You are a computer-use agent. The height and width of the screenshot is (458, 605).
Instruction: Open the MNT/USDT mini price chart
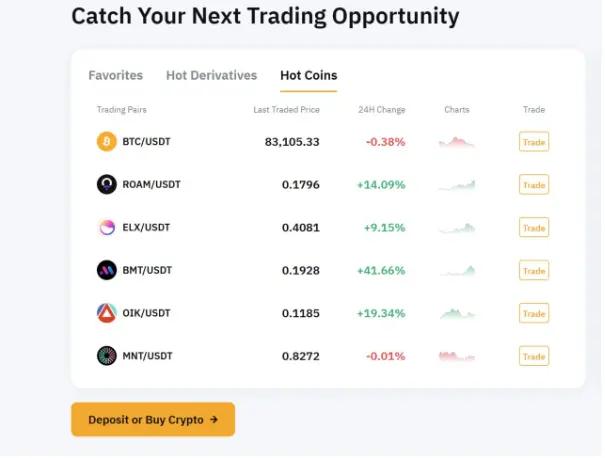pyautogui.click(x=457, y=356)
